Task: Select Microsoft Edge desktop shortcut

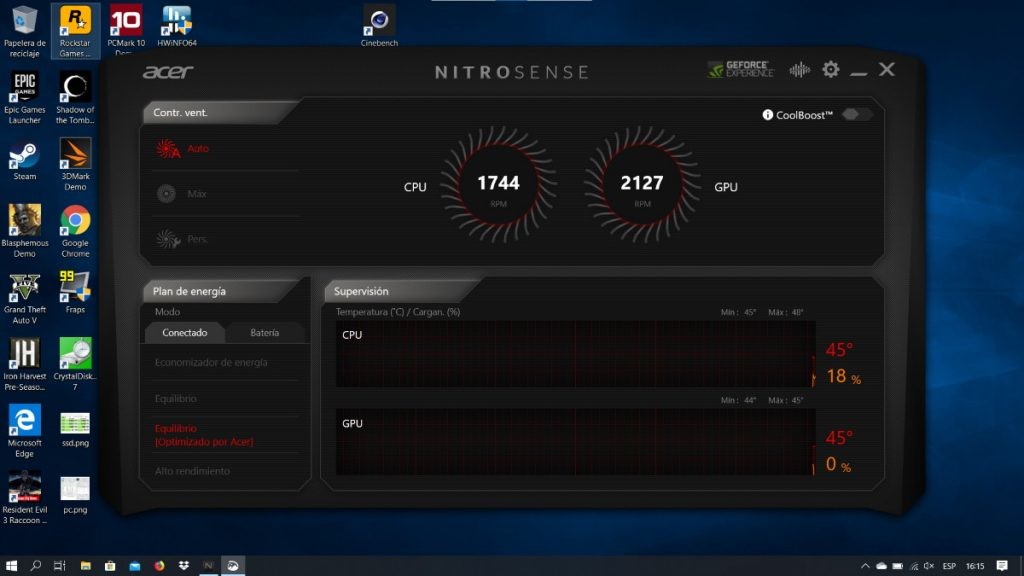Action: point(25,431)
